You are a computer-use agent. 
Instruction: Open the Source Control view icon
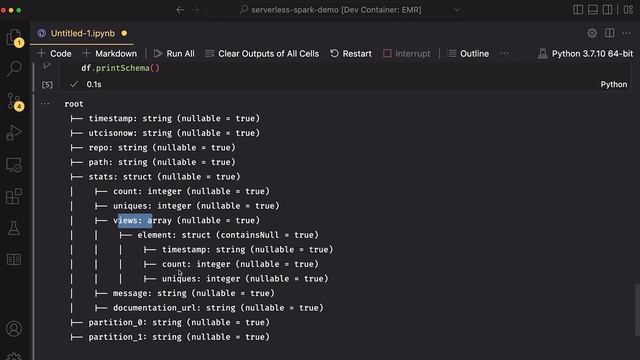click(x=15, y=102)
